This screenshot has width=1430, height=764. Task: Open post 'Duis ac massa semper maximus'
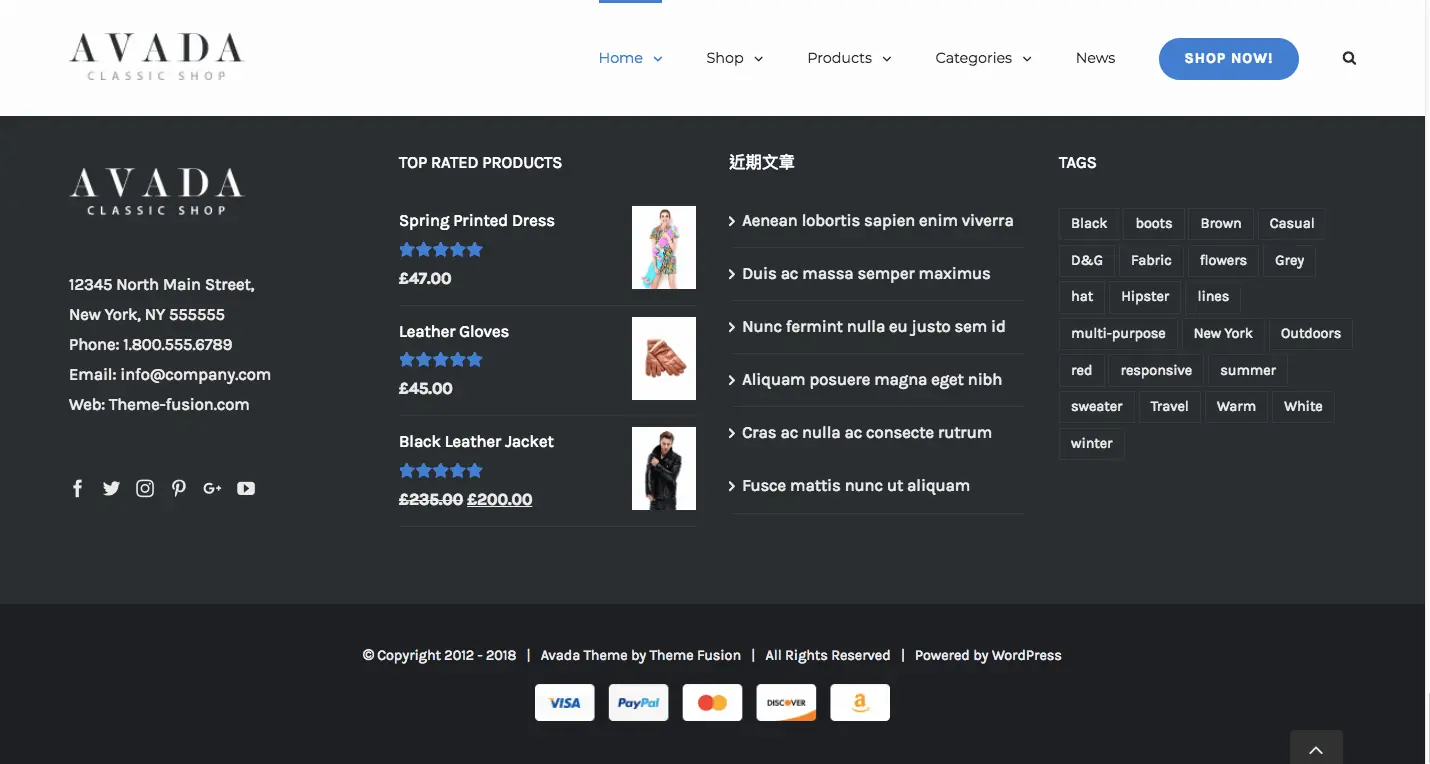click(x=866, y=274)
